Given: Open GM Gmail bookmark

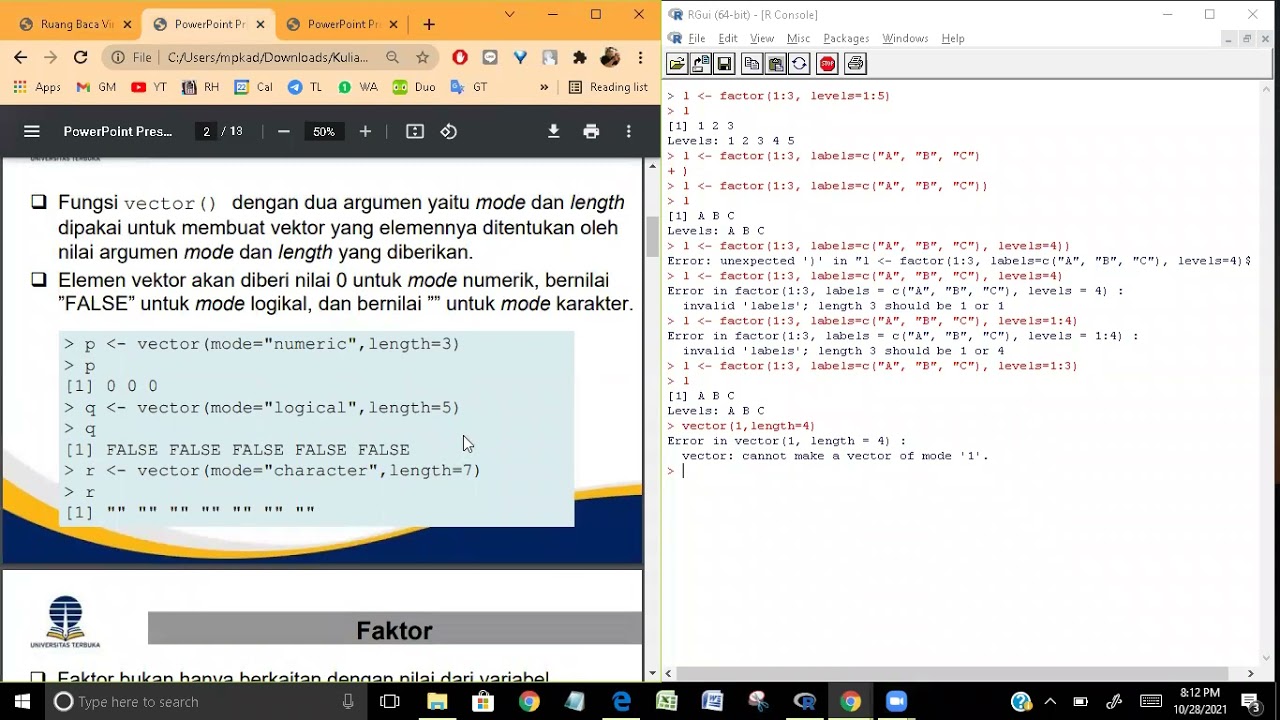Looking at the screenshot, I should [97, 87].
